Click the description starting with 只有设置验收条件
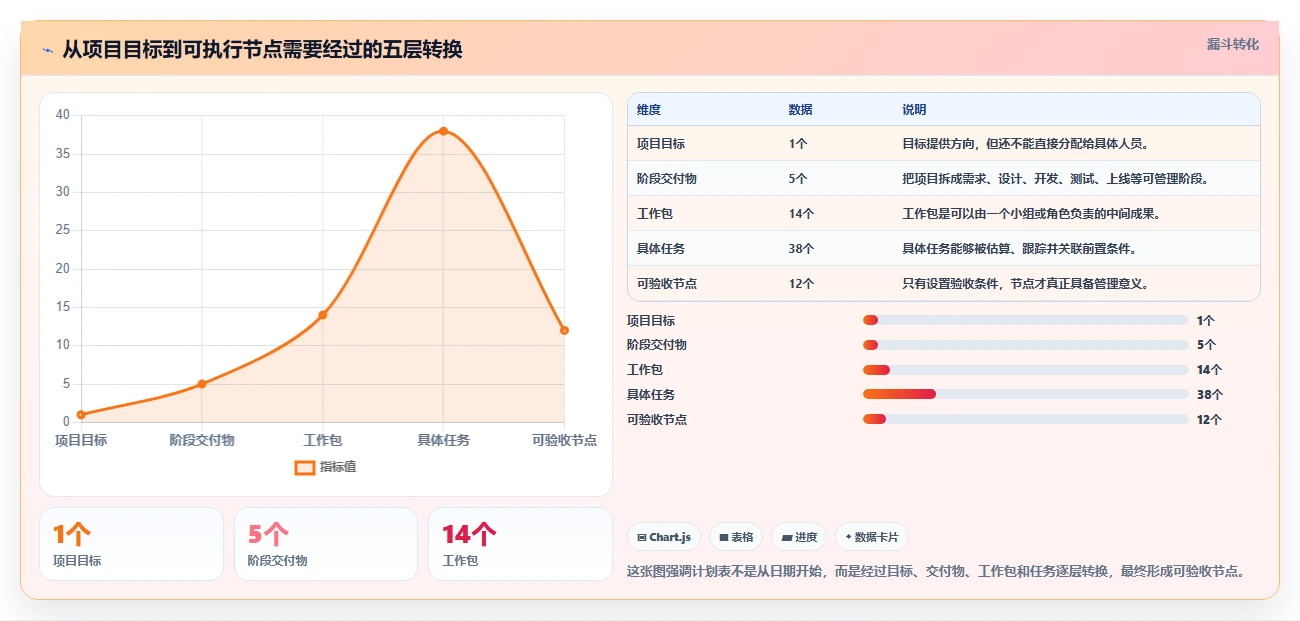The height and width of the screenshot is (621, 1300). [x=1025, y=284]
